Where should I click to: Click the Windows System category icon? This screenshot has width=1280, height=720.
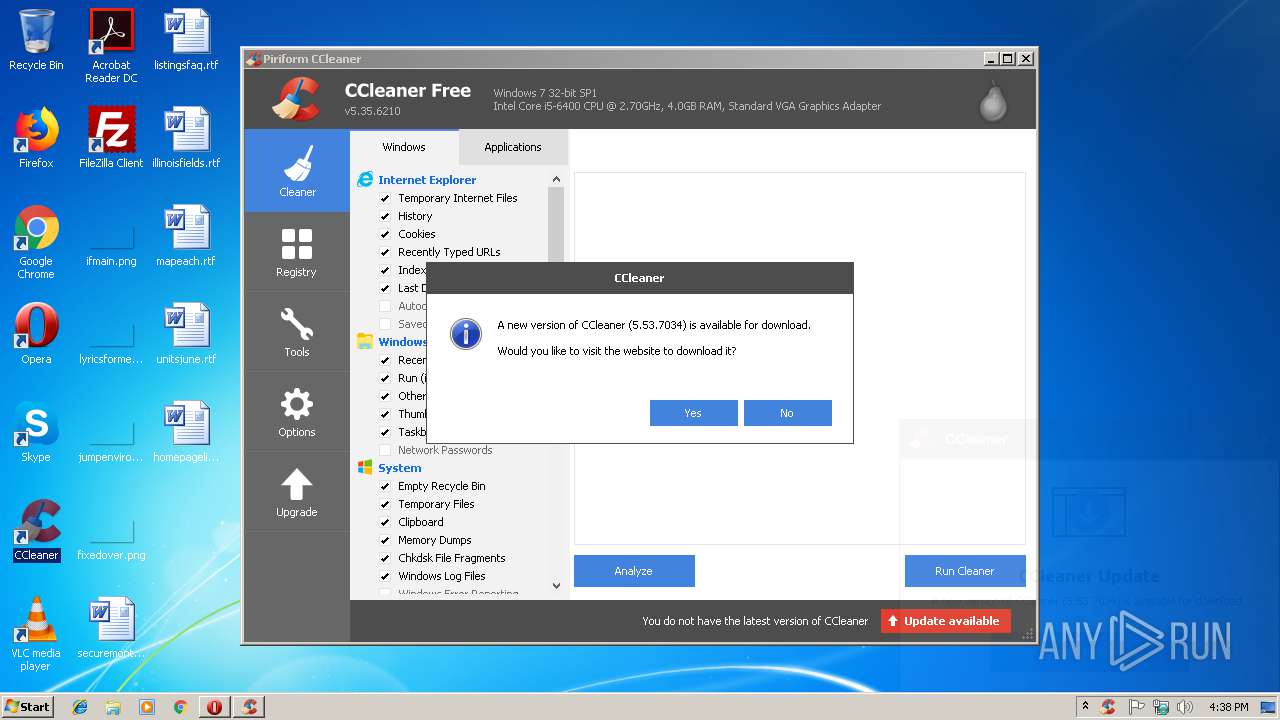pos(365,468)
